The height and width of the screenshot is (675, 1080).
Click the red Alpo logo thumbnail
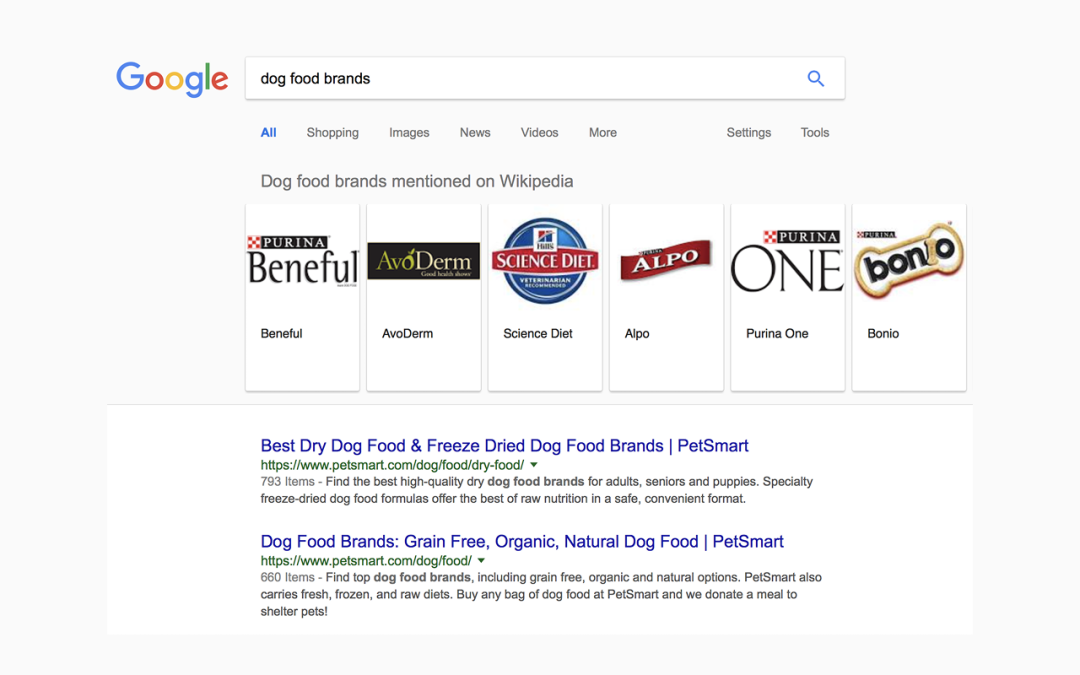point(666,260)
